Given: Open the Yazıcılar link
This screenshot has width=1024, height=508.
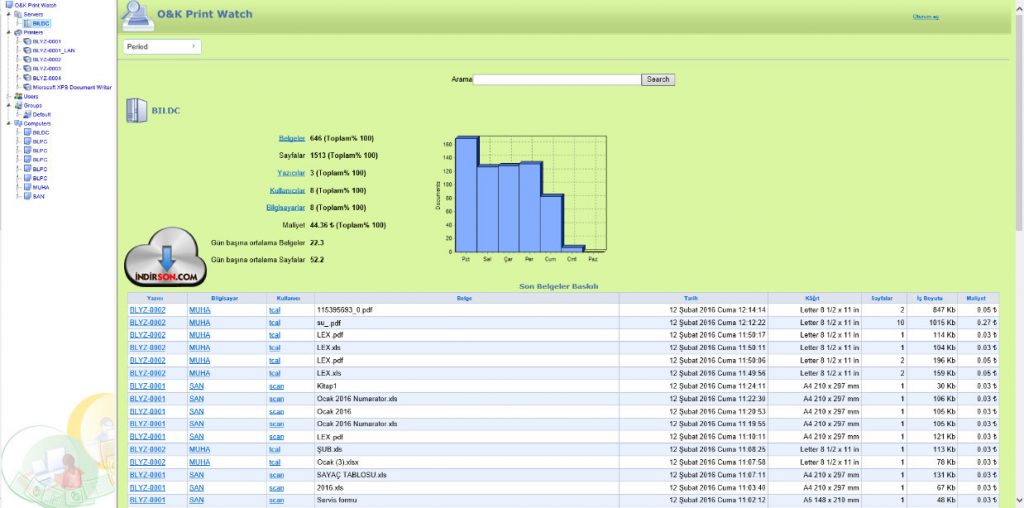Looking at the screenshot, I should [x=291, y=173].
